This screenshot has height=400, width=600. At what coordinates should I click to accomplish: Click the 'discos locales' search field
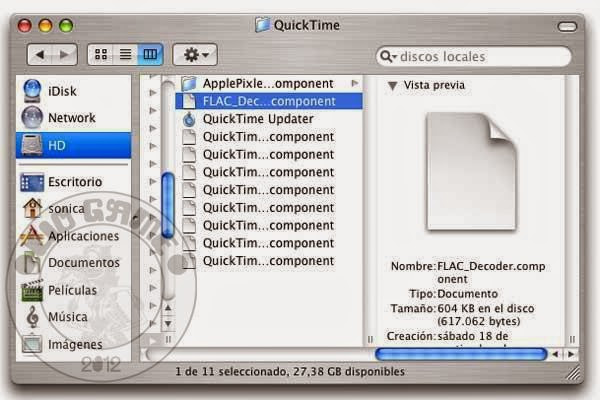[474, 57]
